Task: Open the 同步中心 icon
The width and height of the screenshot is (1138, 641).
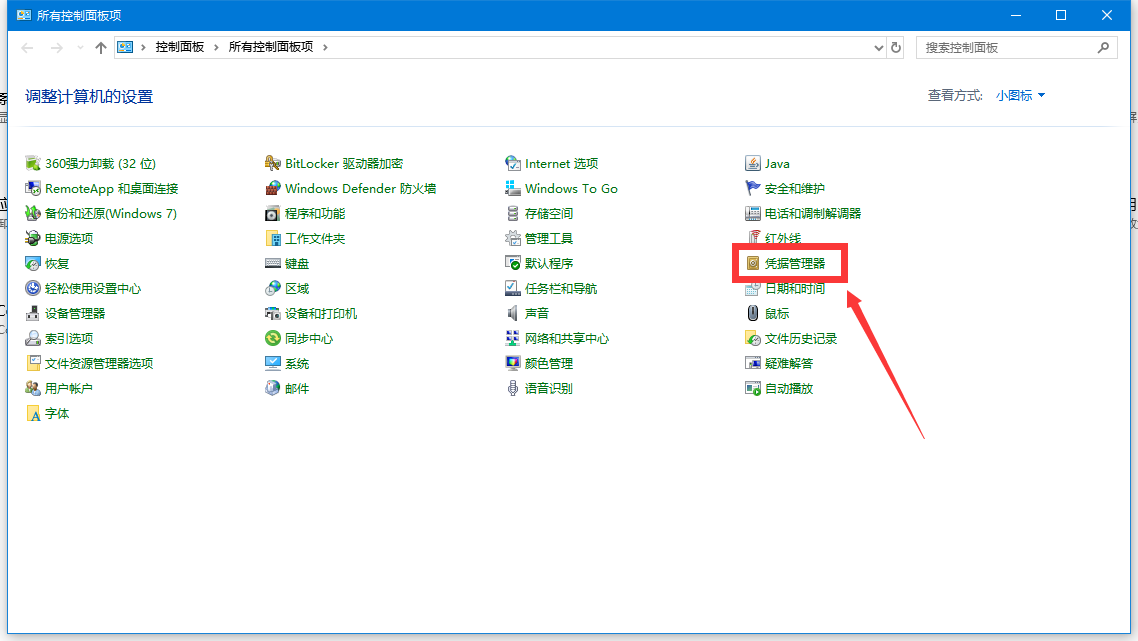Action: [x=273, y=338]
